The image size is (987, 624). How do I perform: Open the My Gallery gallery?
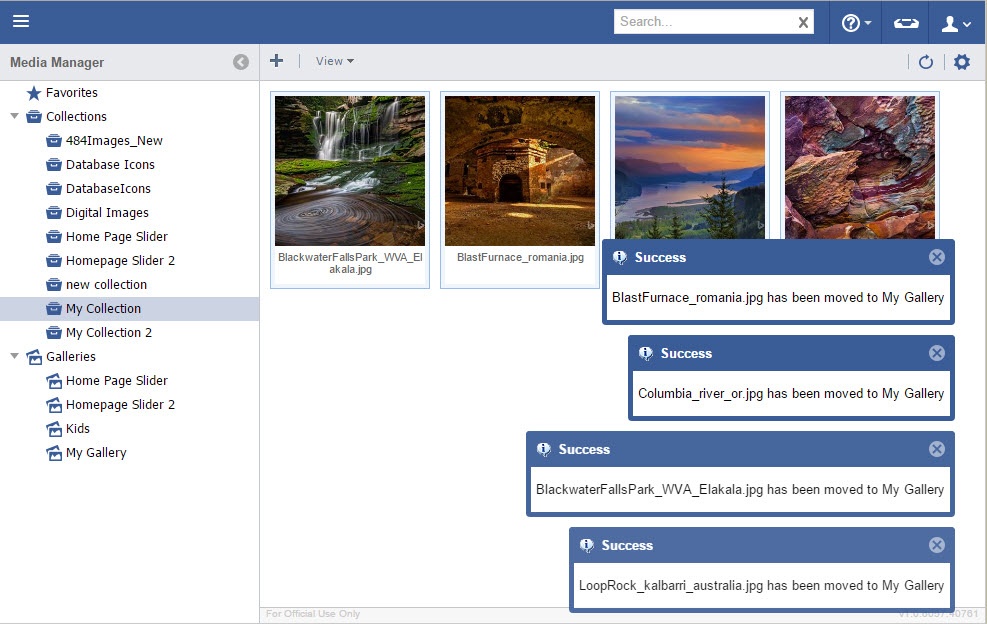click(96, 452)
